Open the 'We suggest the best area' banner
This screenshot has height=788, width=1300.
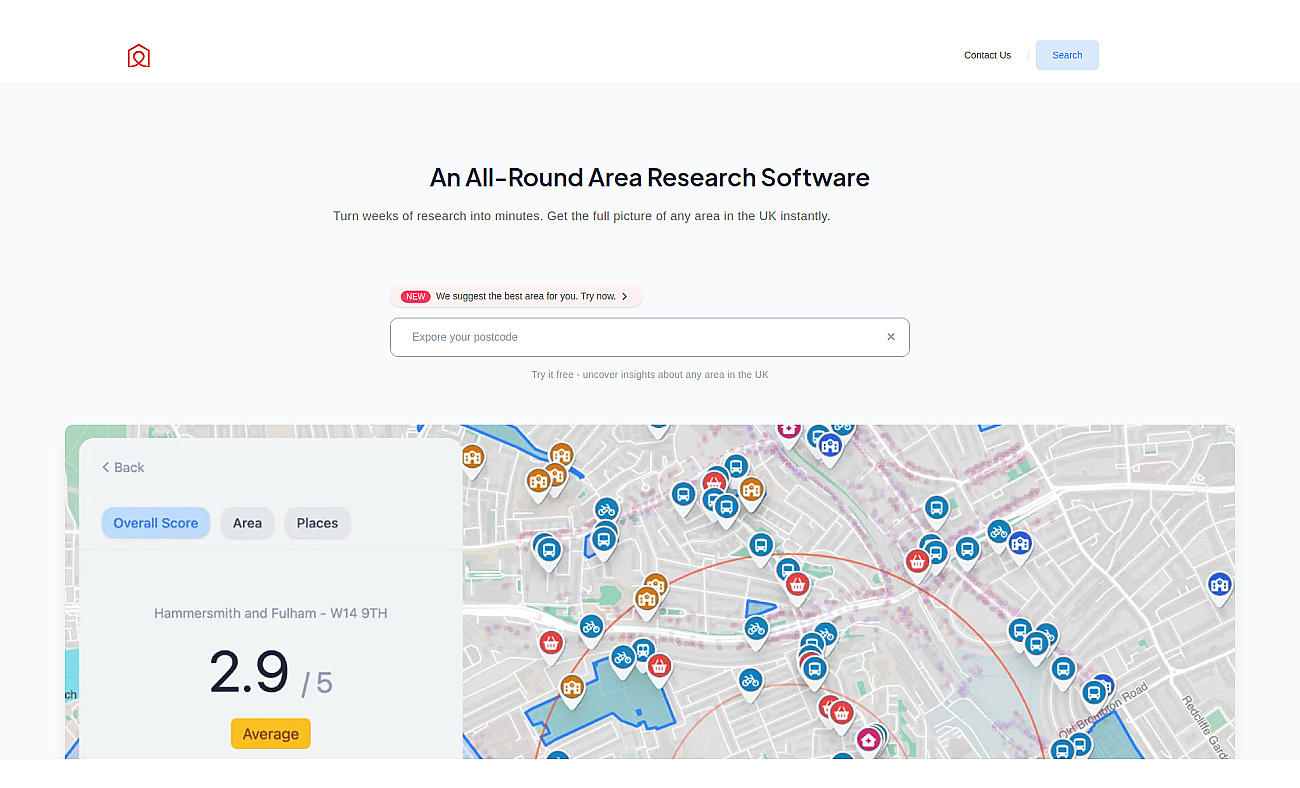(x=516, y=296)
